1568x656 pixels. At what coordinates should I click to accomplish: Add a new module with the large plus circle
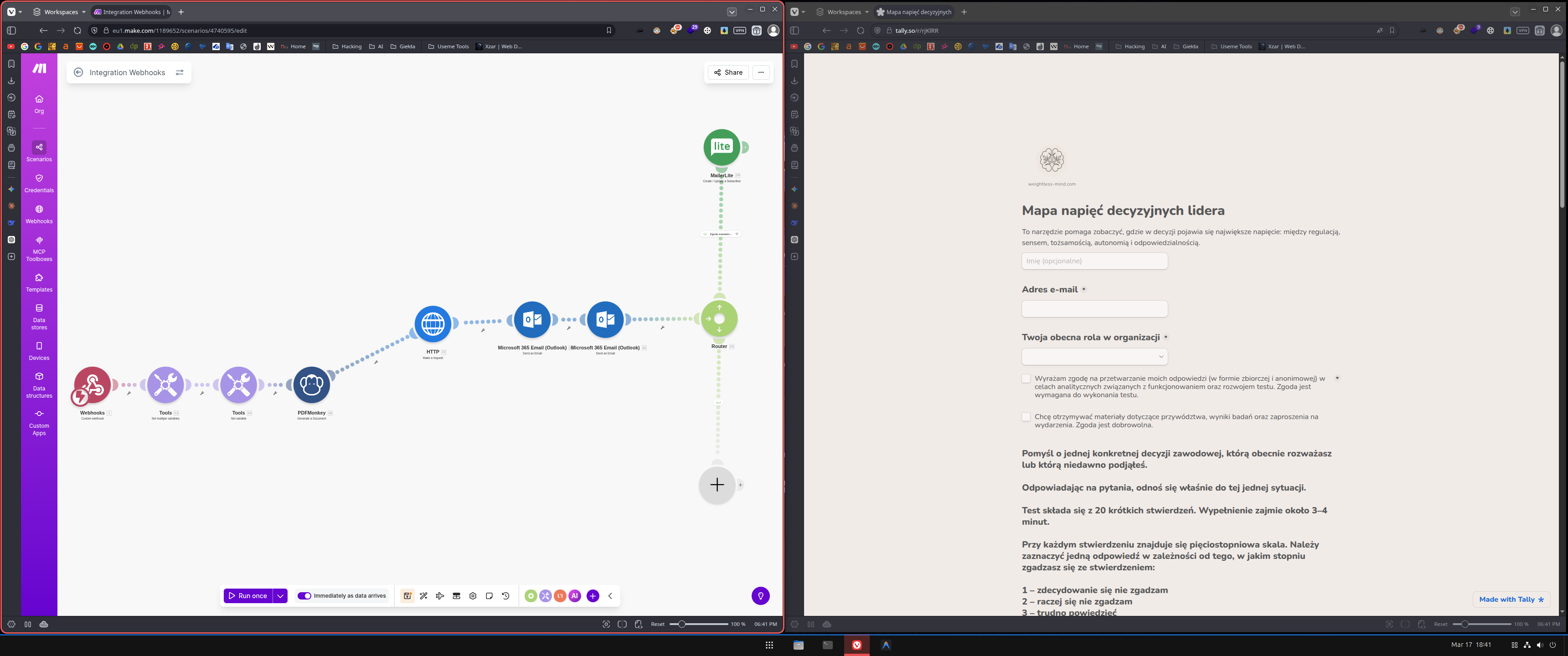click(x=717, y=484)
